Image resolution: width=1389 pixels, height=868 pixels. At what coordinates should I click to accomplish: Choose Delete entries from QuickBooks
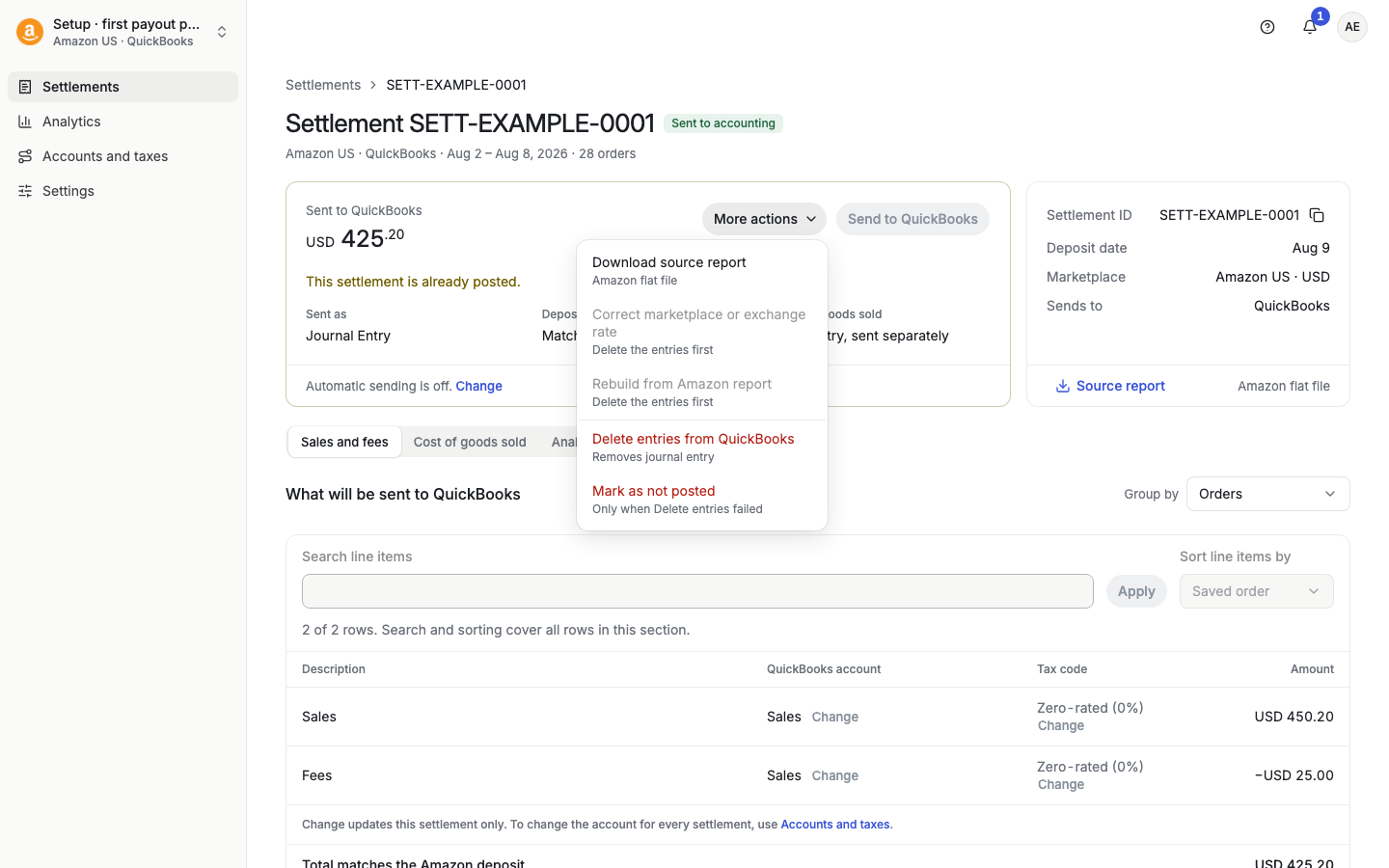tap(702, 448)
